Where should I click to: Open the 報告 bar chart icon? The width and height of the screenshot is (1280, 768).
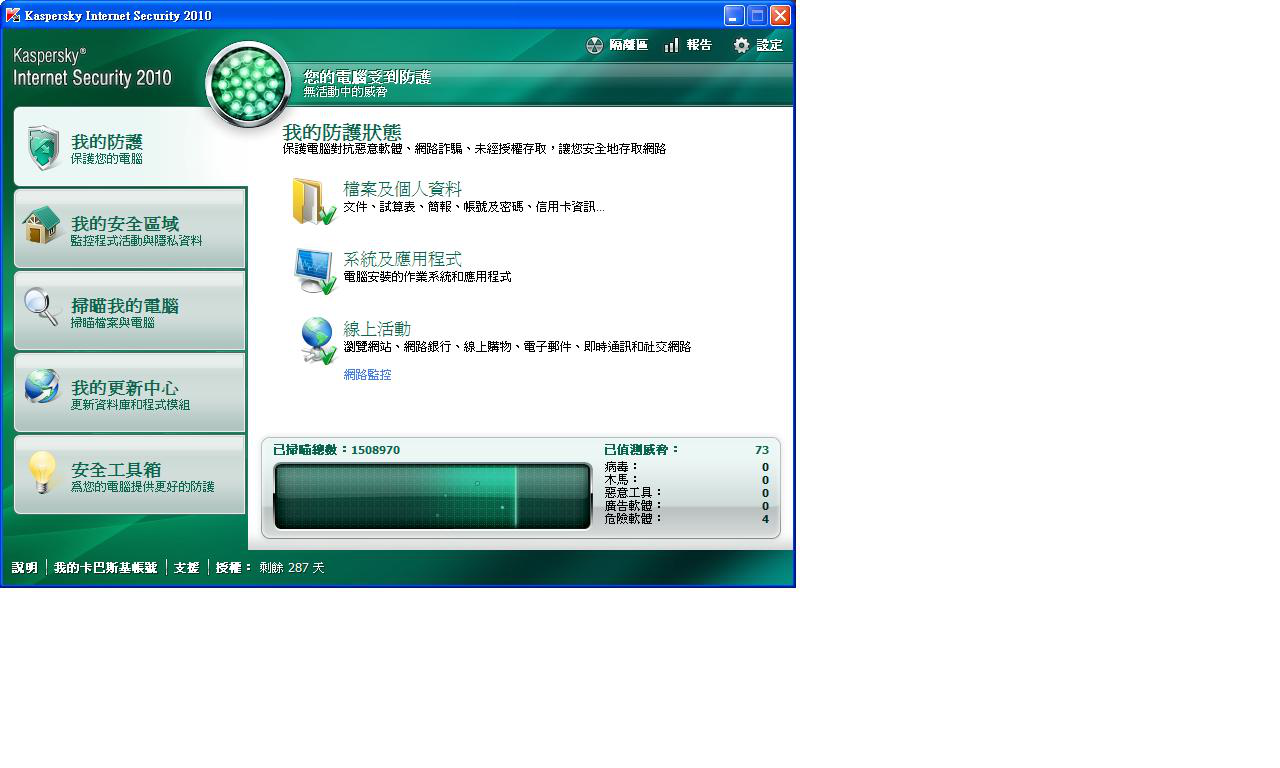tap(671, 45)
